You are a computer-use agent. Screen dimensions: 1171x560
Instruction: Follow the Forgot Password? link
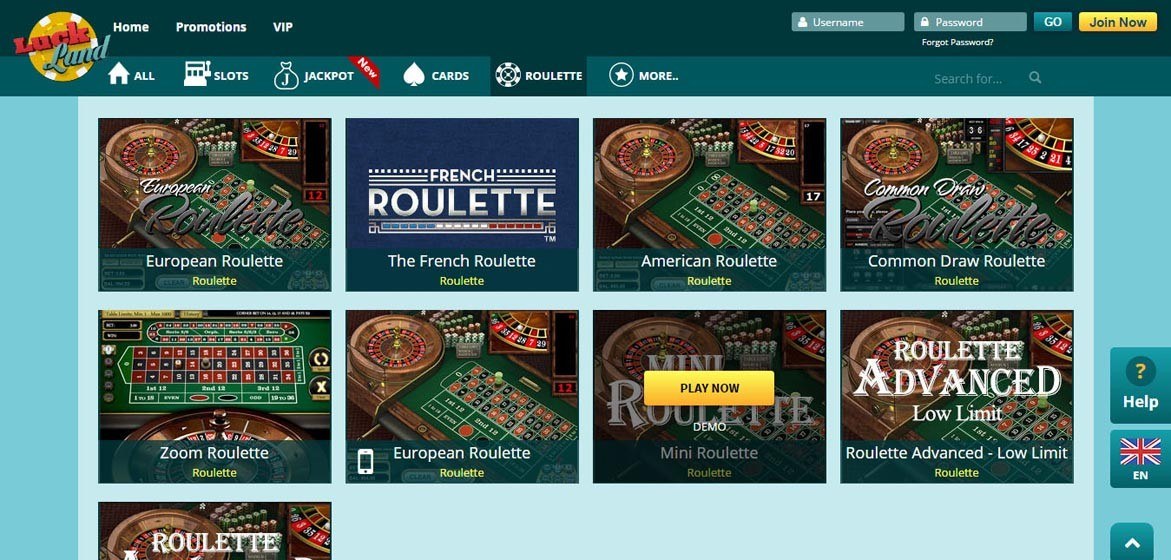click(957, 43)
